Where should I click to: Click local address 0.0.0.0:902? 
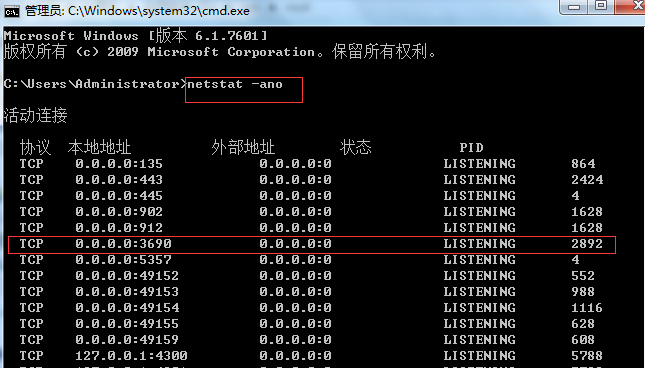tap(119, 212)
